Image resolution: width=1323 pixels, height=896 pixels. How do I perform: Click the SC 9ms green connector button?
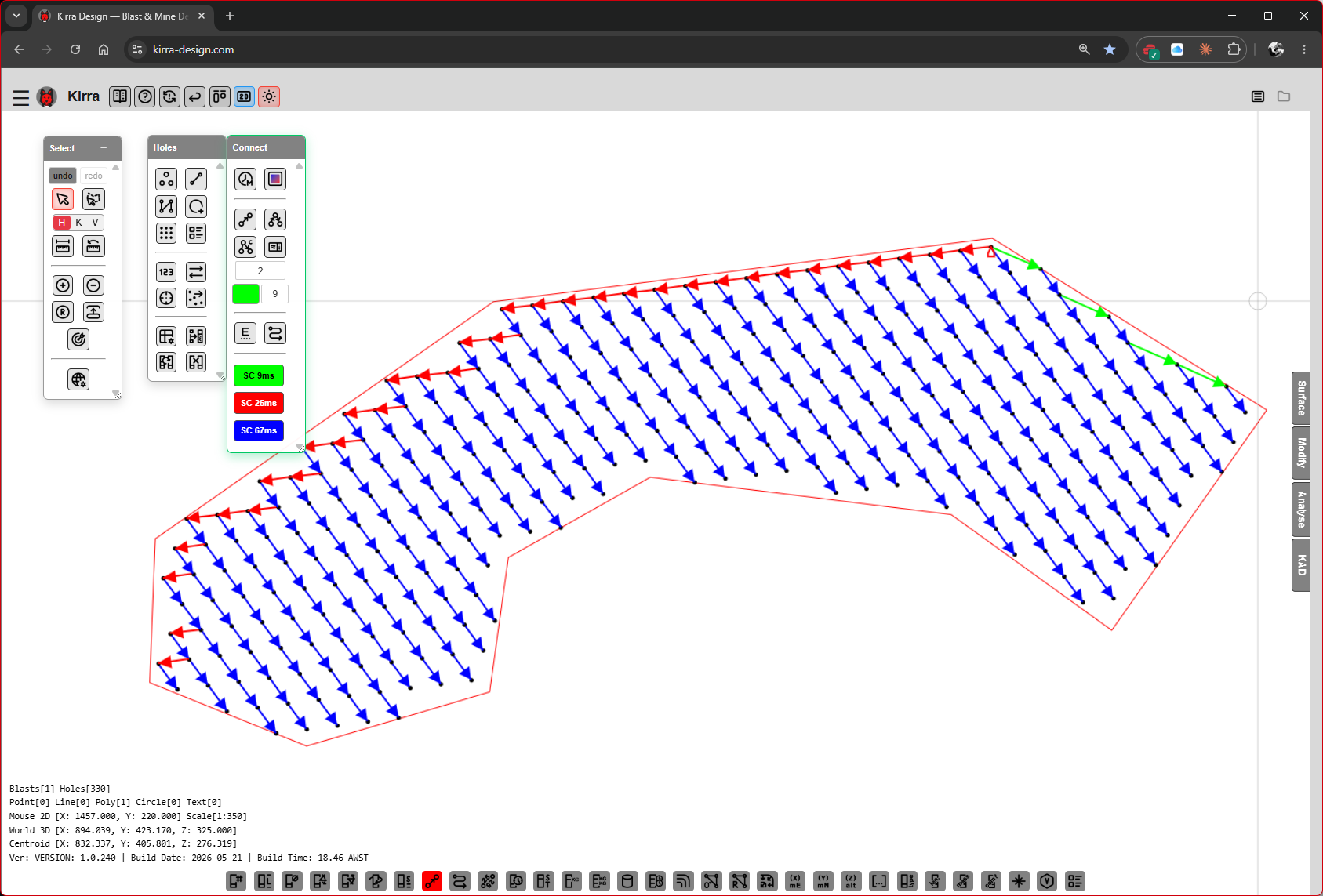pos(259,375)
